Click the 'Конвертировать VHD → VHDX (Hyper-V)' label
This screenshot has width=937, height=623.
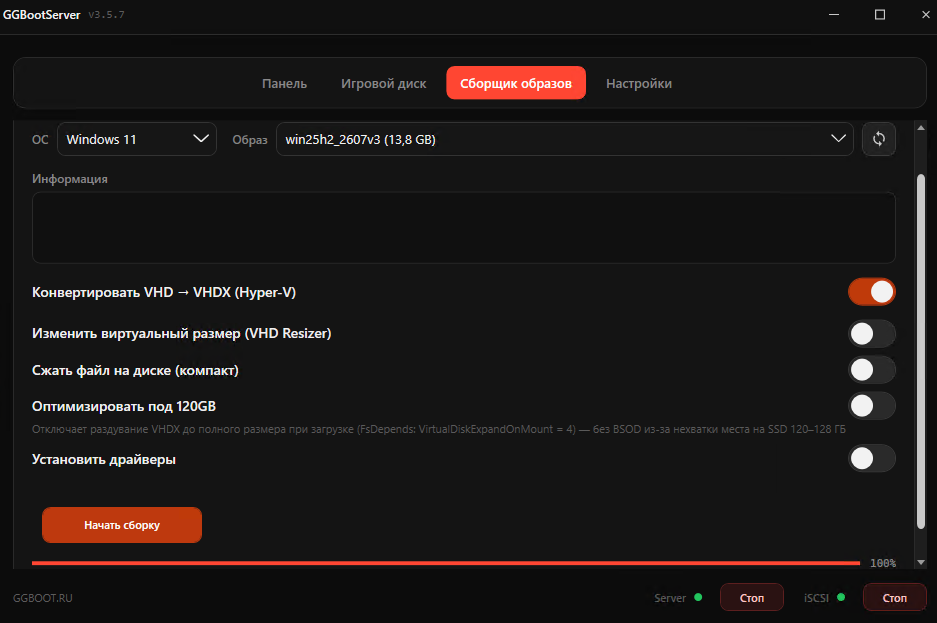pos(164,292)
